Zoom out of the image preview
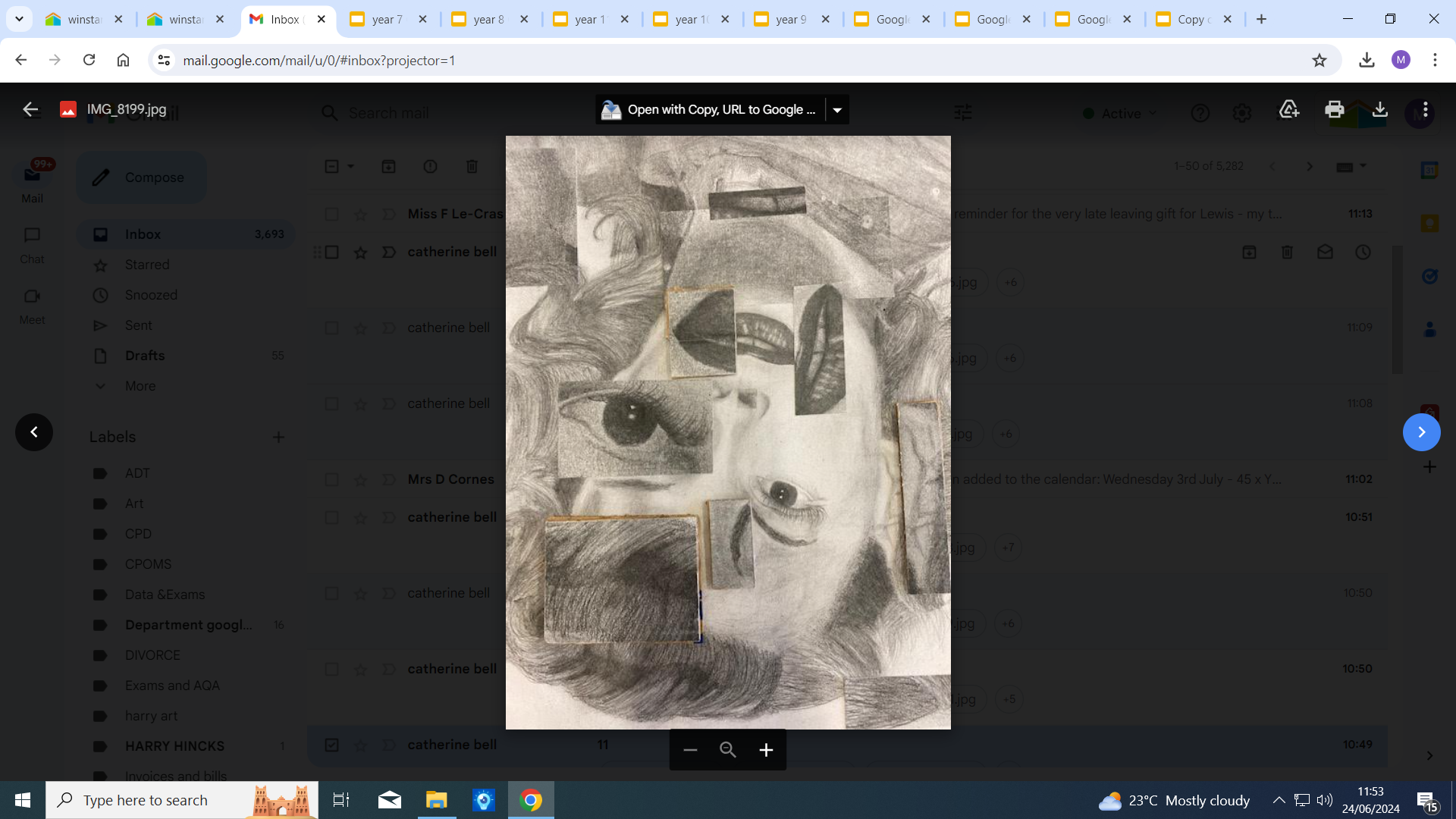The image size is (1456, 819). pos(690,750)
